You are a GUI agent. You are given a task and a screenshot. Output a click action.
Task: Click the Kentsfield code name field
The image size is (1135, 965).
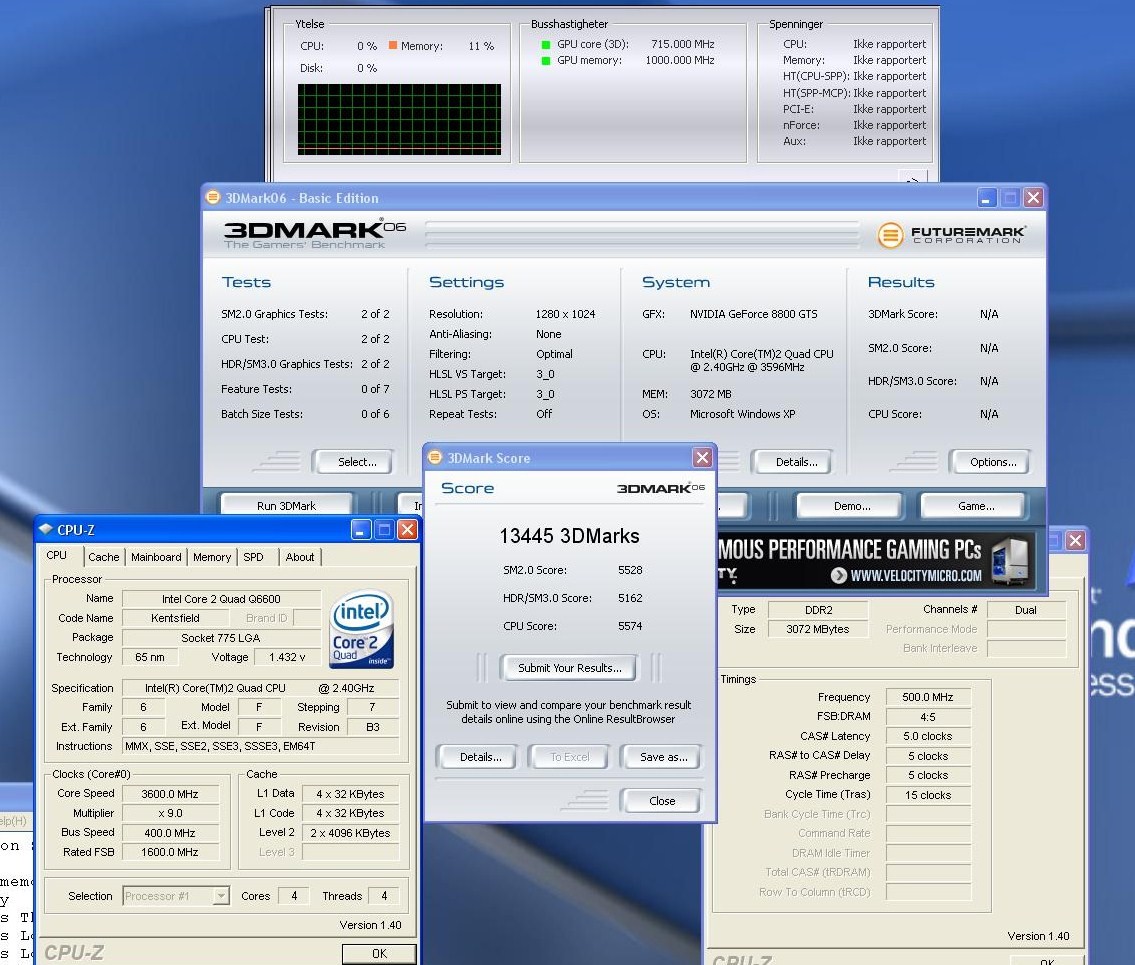175,618
